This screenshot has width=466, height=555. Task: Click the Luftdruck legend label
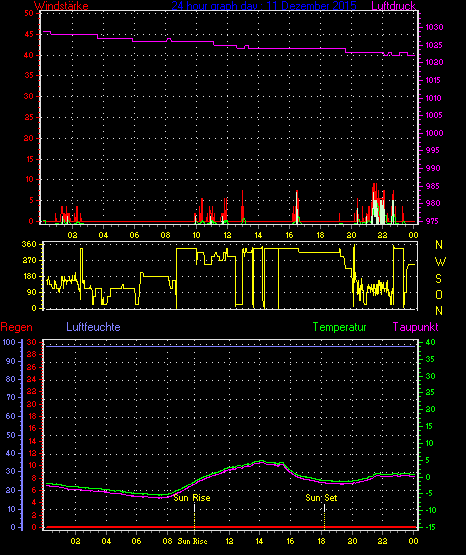tap(393, 6)
